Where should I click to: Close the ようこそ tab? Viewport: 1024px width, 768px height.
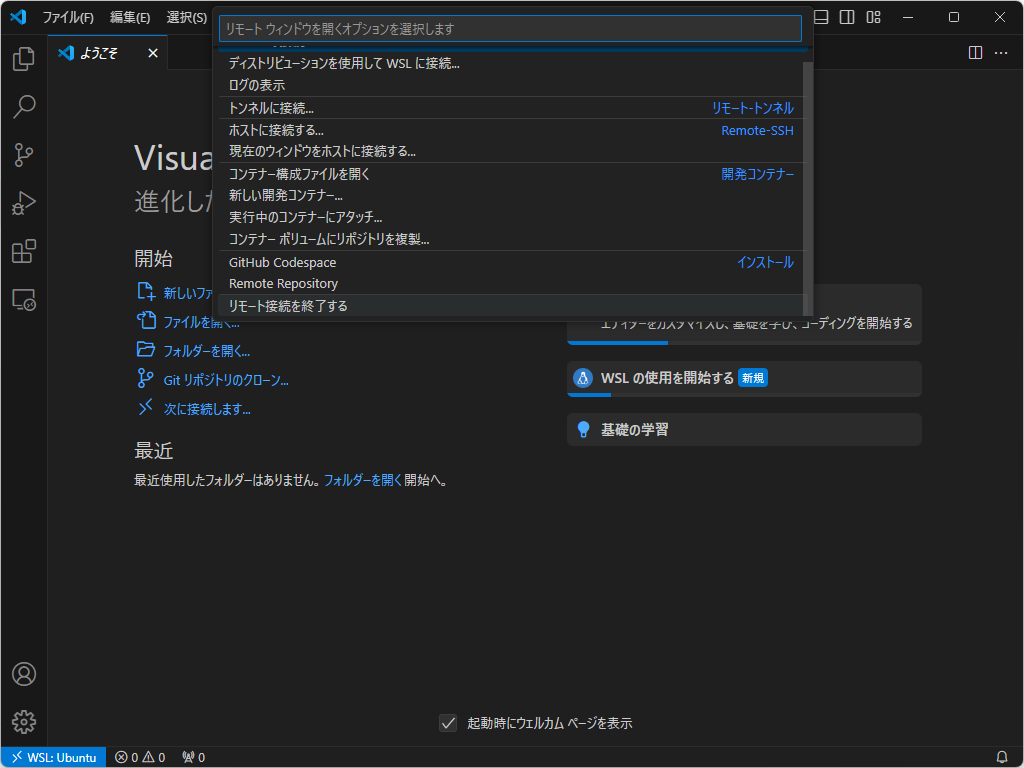click(153, 53)
